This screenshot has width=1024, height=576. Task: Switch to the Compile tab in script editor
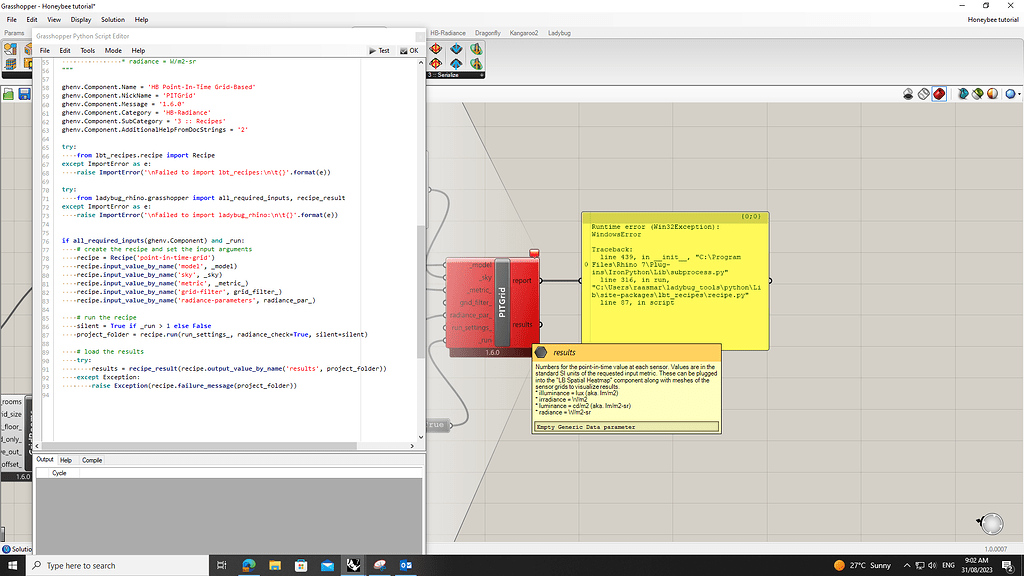(92, 460)
